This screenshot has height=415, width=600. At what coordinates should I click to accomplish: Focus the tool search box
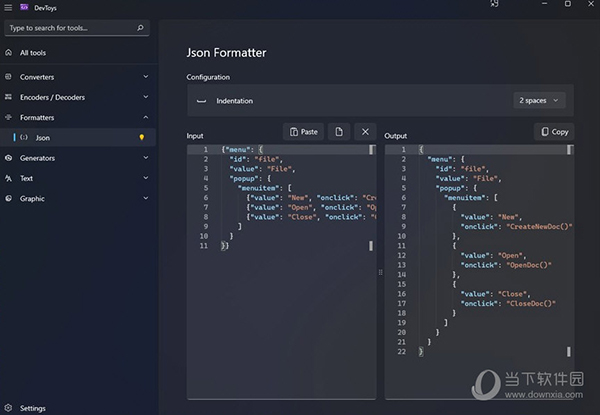point(77,28)
